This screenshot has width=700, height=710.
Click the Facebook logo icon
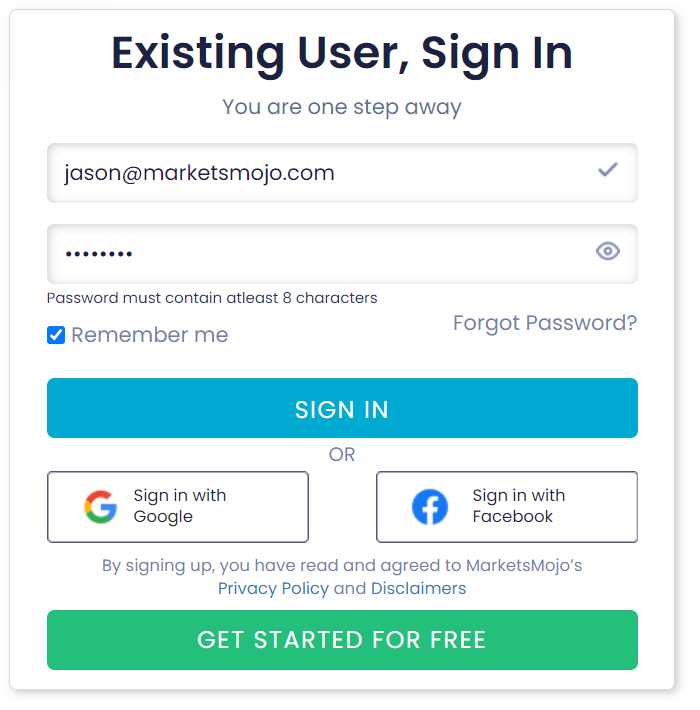click(x=430, y=507)
